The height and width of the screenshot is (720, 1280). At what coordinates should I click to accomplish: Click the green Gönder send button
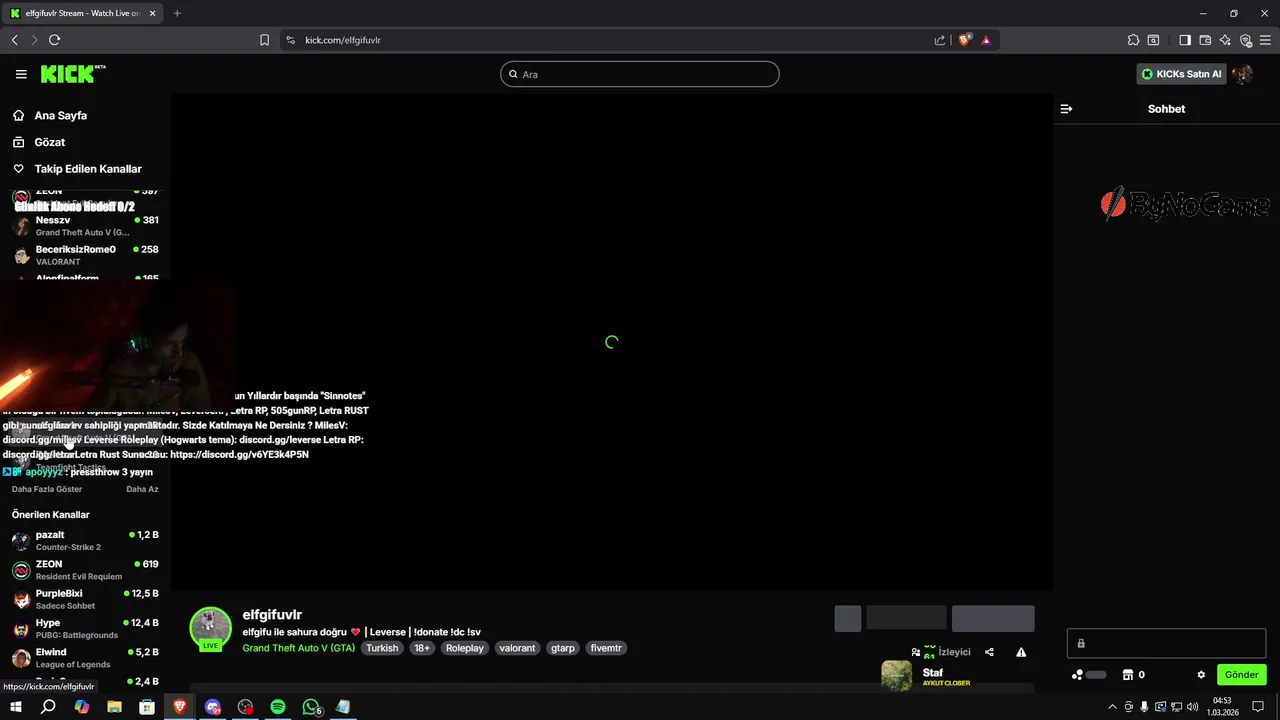pyautogui.click(x=1241, y=675)
